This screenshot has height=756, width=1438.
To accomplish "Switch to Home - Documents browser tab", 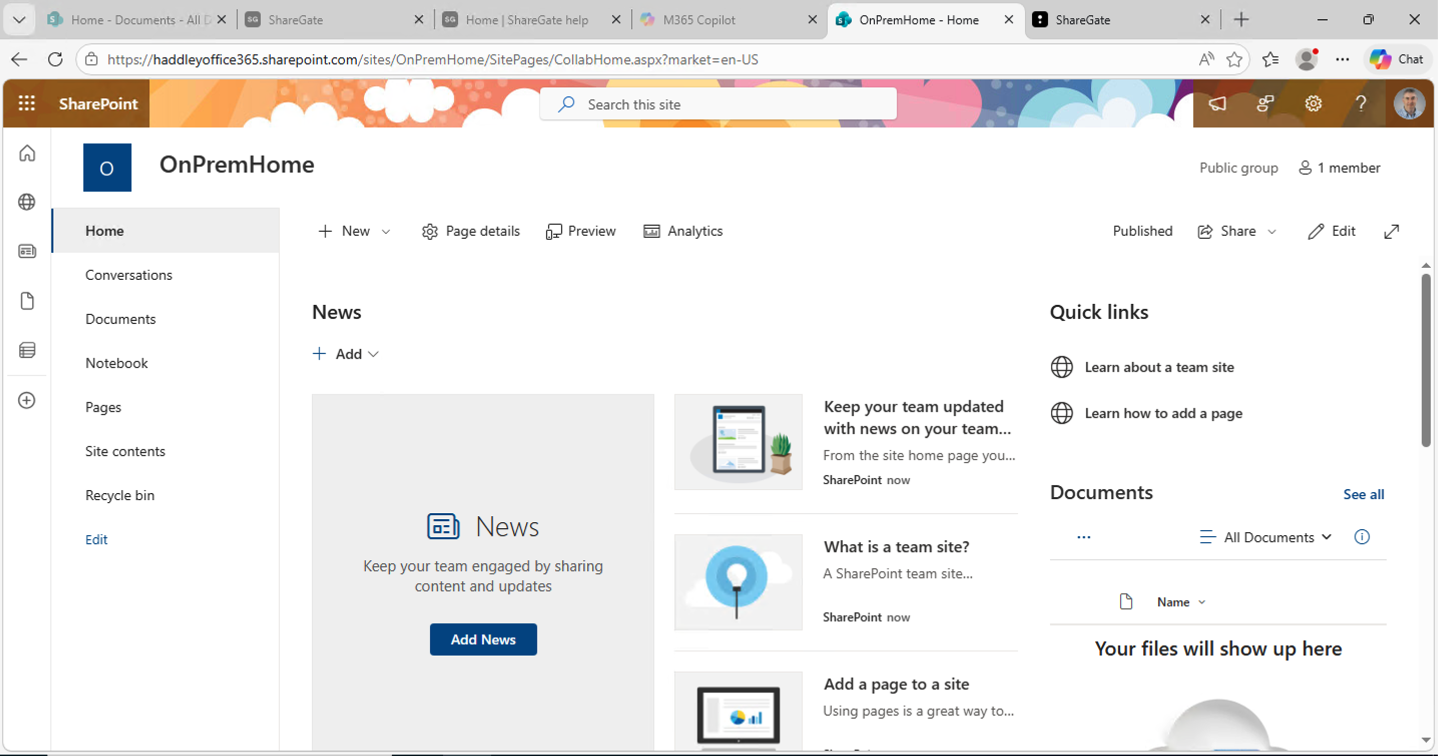I will click(x=136, y=19).
